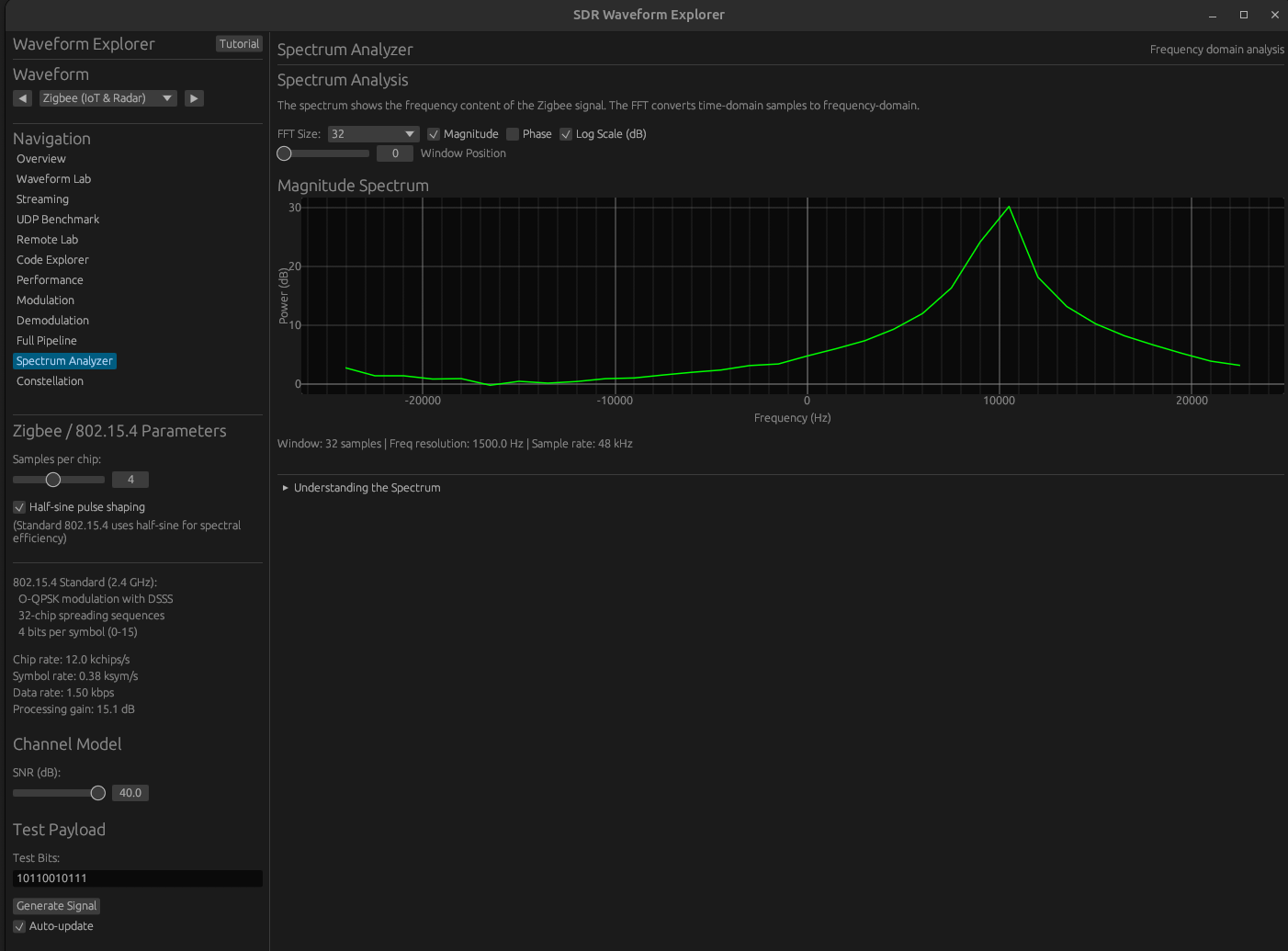Select Constellation in the navigation list
The image size is (1288, 951).
(50, 380)
